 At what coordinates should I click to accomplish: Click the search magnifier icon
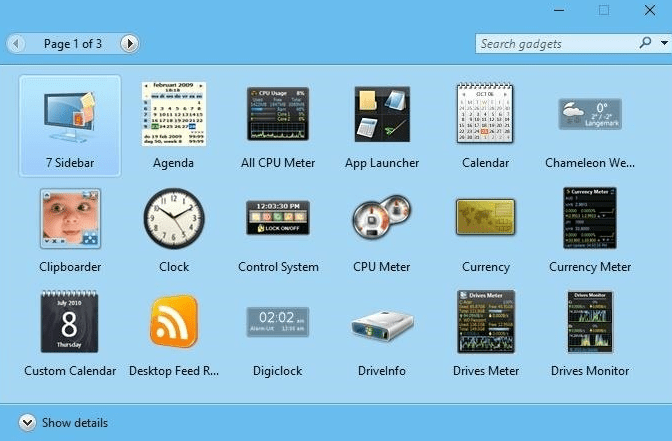tap(645, 43)
